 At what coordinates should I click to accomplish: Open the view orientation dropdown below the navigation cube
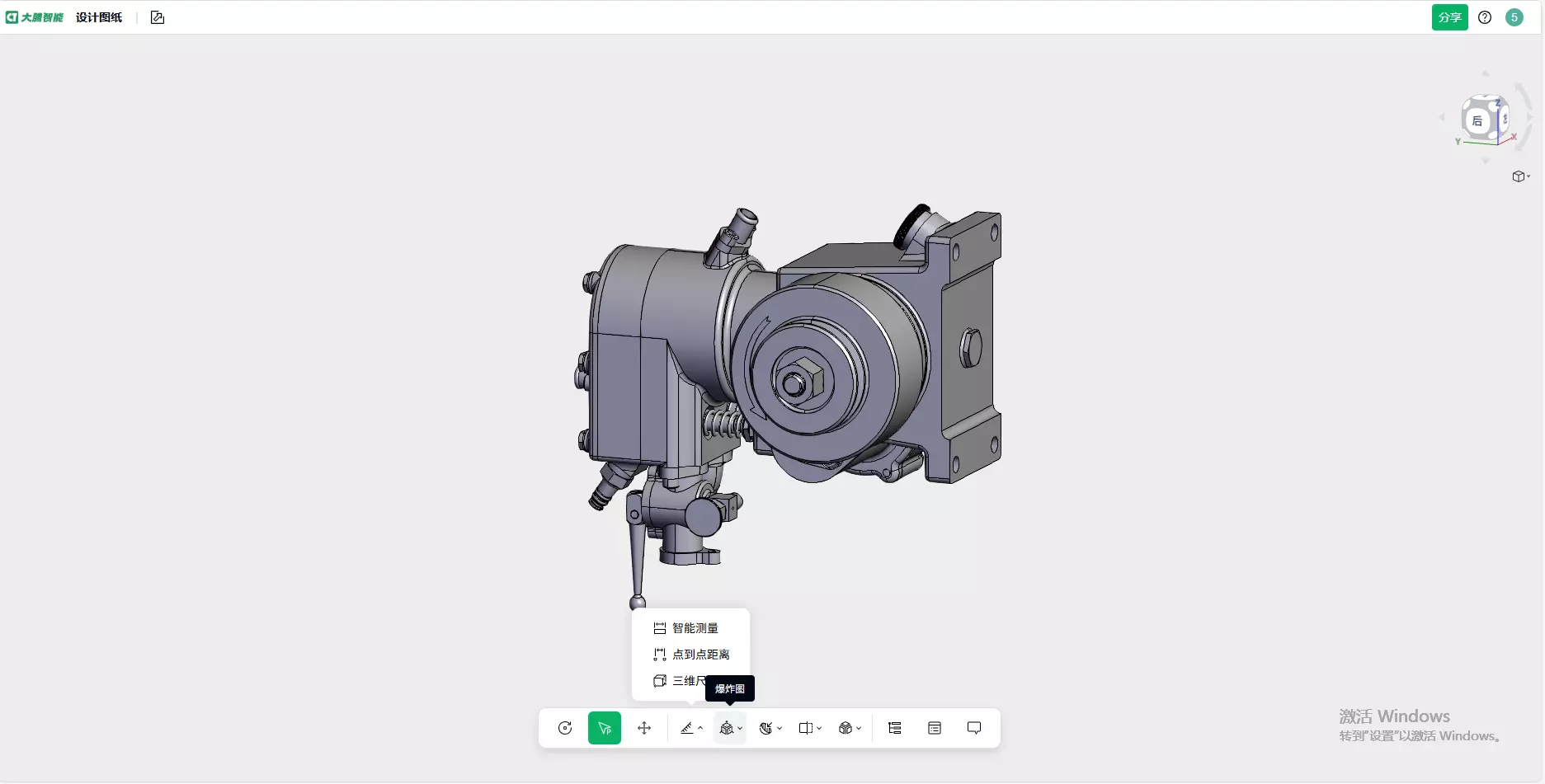tap(1522, 176)
